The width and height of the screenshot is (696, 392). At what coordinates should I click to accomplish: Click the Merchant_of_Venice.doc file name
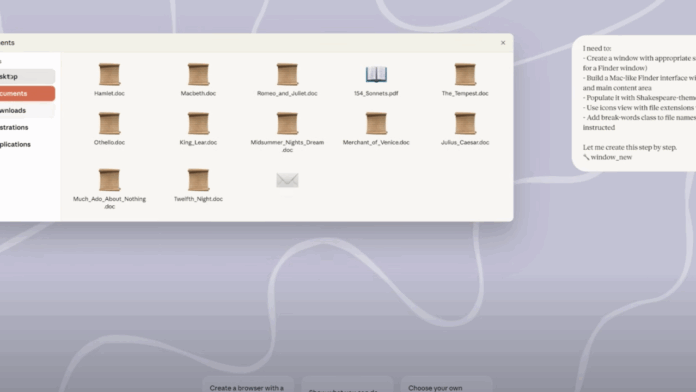(376, 143)
